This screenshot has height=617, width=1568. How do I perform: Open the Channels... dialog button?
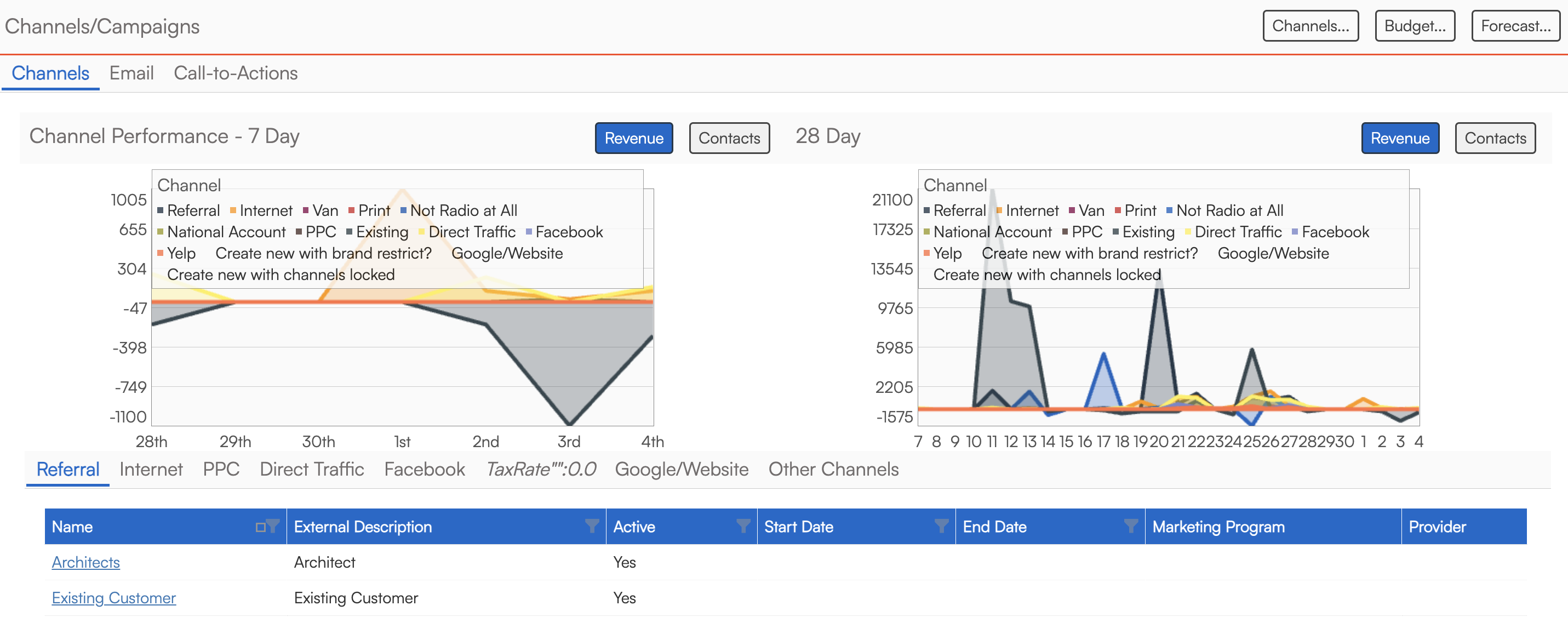1310,26
